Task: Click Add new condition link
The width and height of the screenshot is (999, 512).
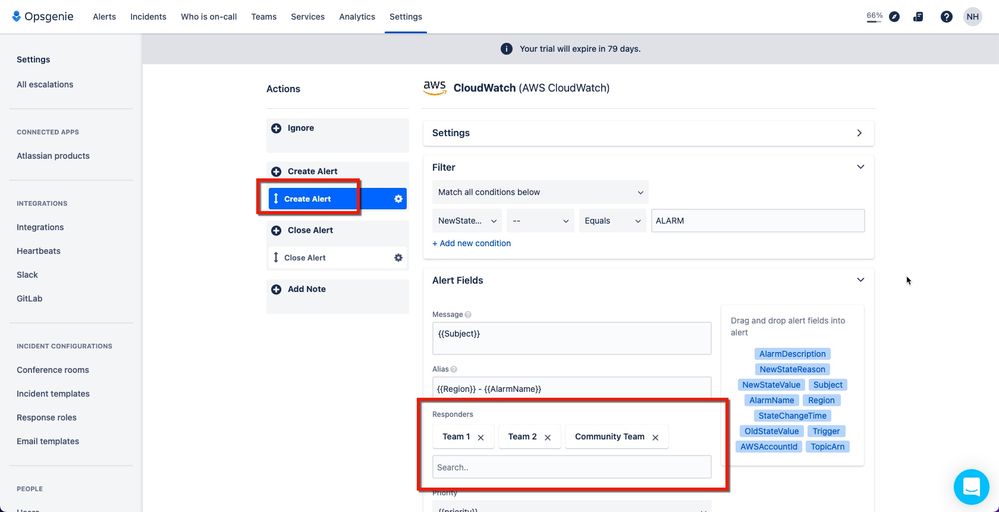Action: point(471,243)
